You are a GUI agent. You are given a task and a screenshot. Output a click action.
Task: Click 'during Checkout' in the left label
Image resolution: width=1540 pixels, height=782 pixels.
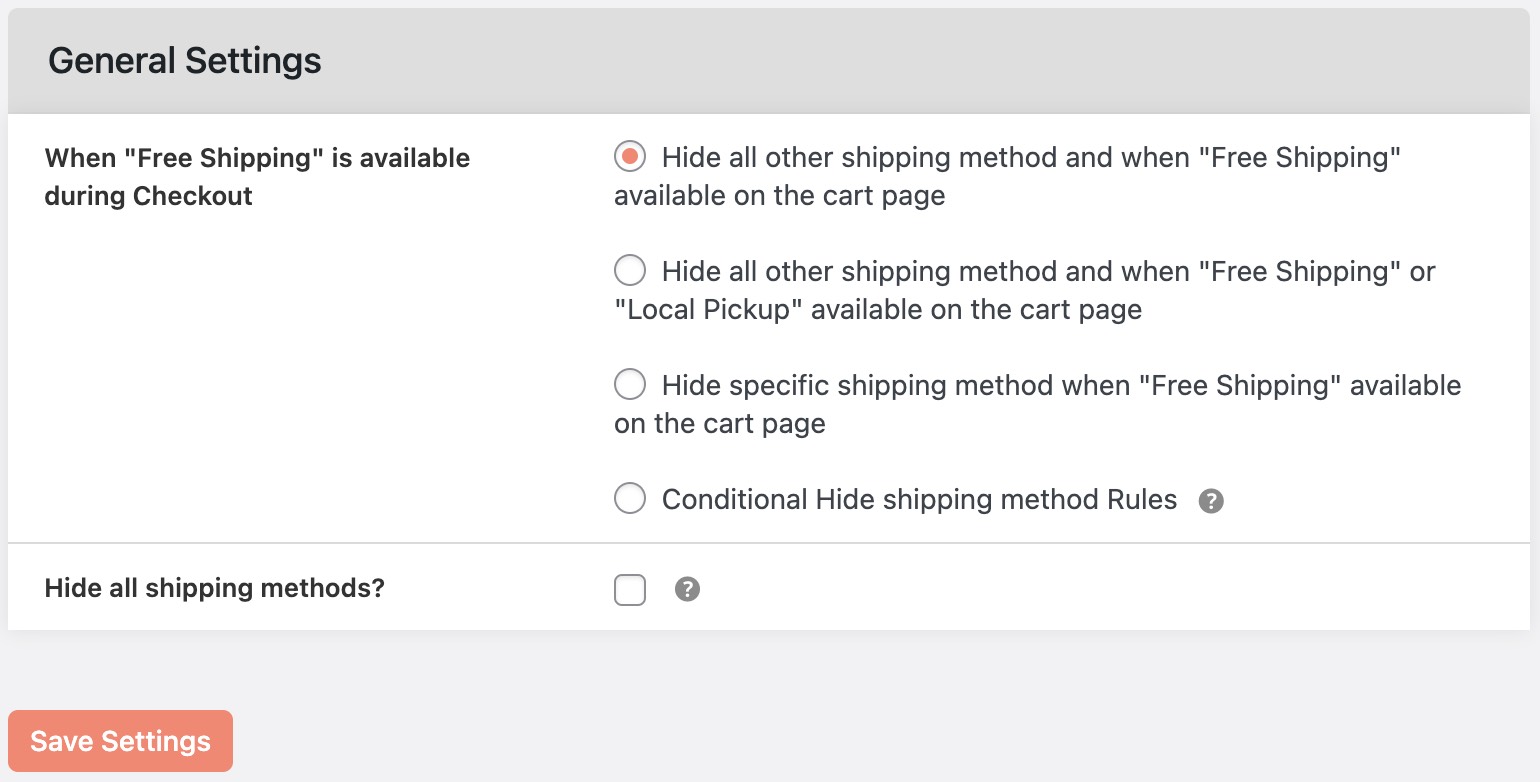(x=149, y=196)
